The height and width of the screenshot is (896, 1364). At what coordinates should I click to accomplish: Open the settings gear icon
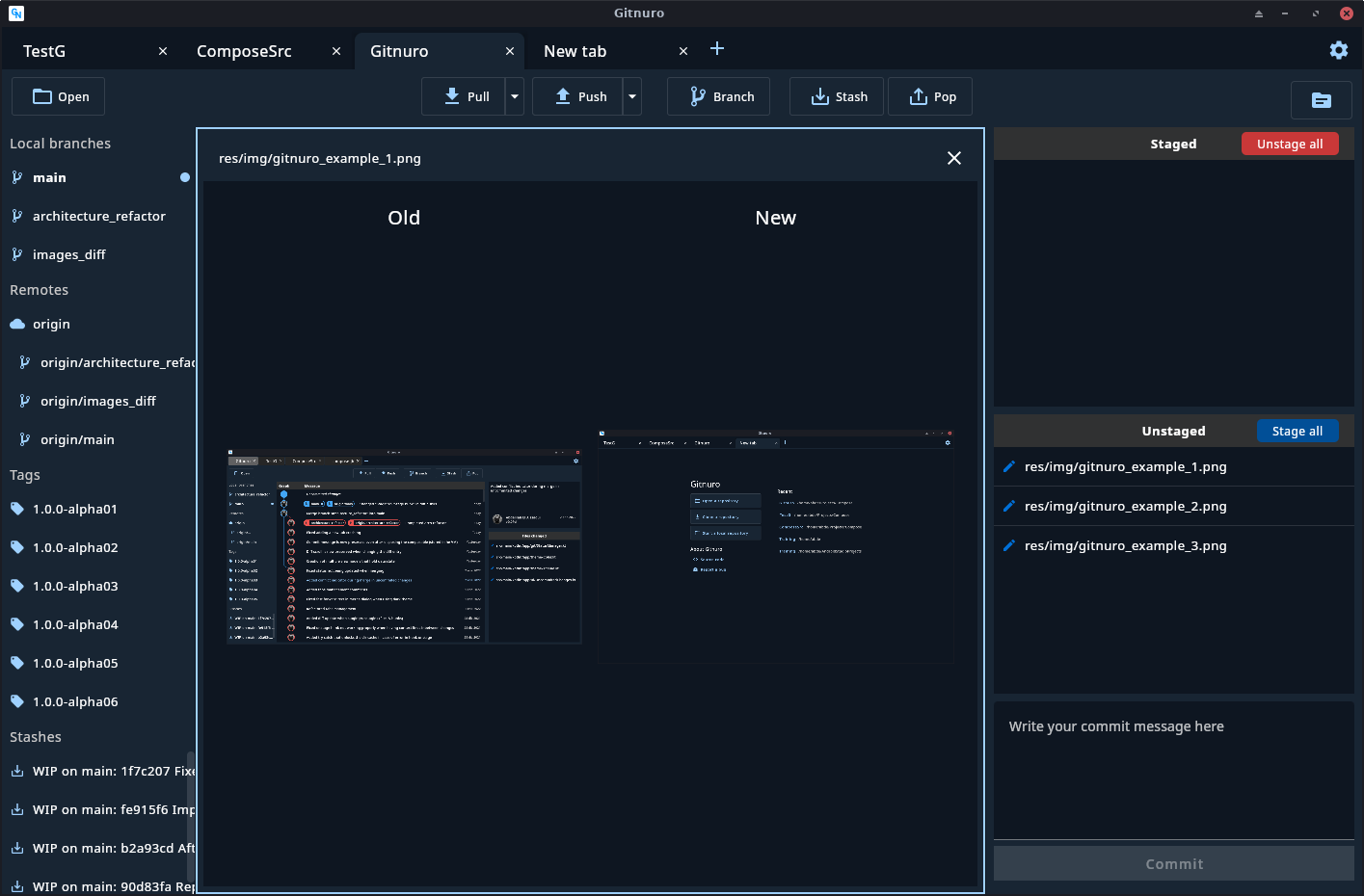tap(1338, 50)
